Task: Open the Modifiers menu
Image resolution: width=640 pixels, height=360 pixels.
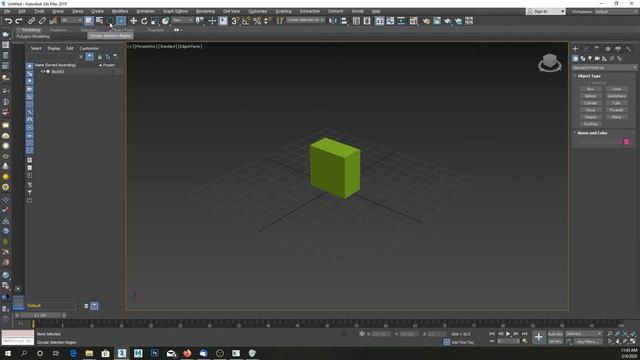Action: coord(120,11)
